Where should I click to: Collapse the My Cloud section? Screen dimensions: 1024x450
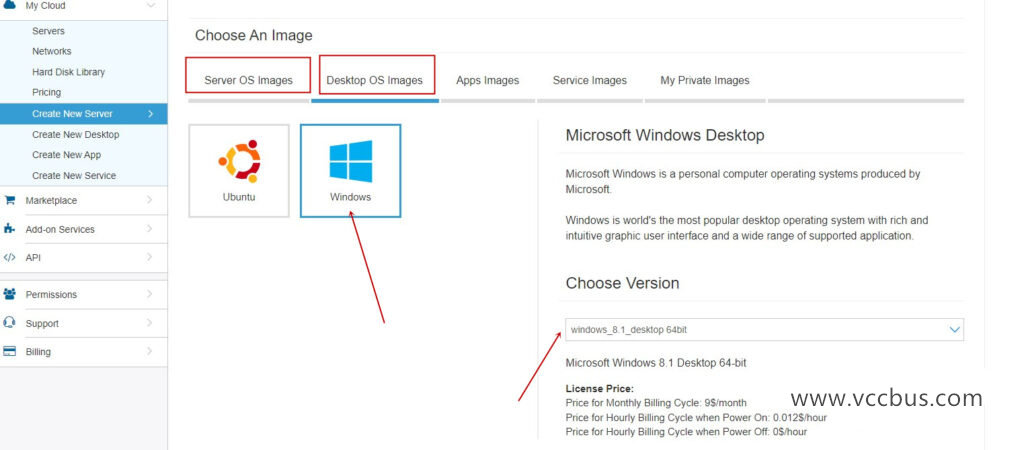point(150,6)
